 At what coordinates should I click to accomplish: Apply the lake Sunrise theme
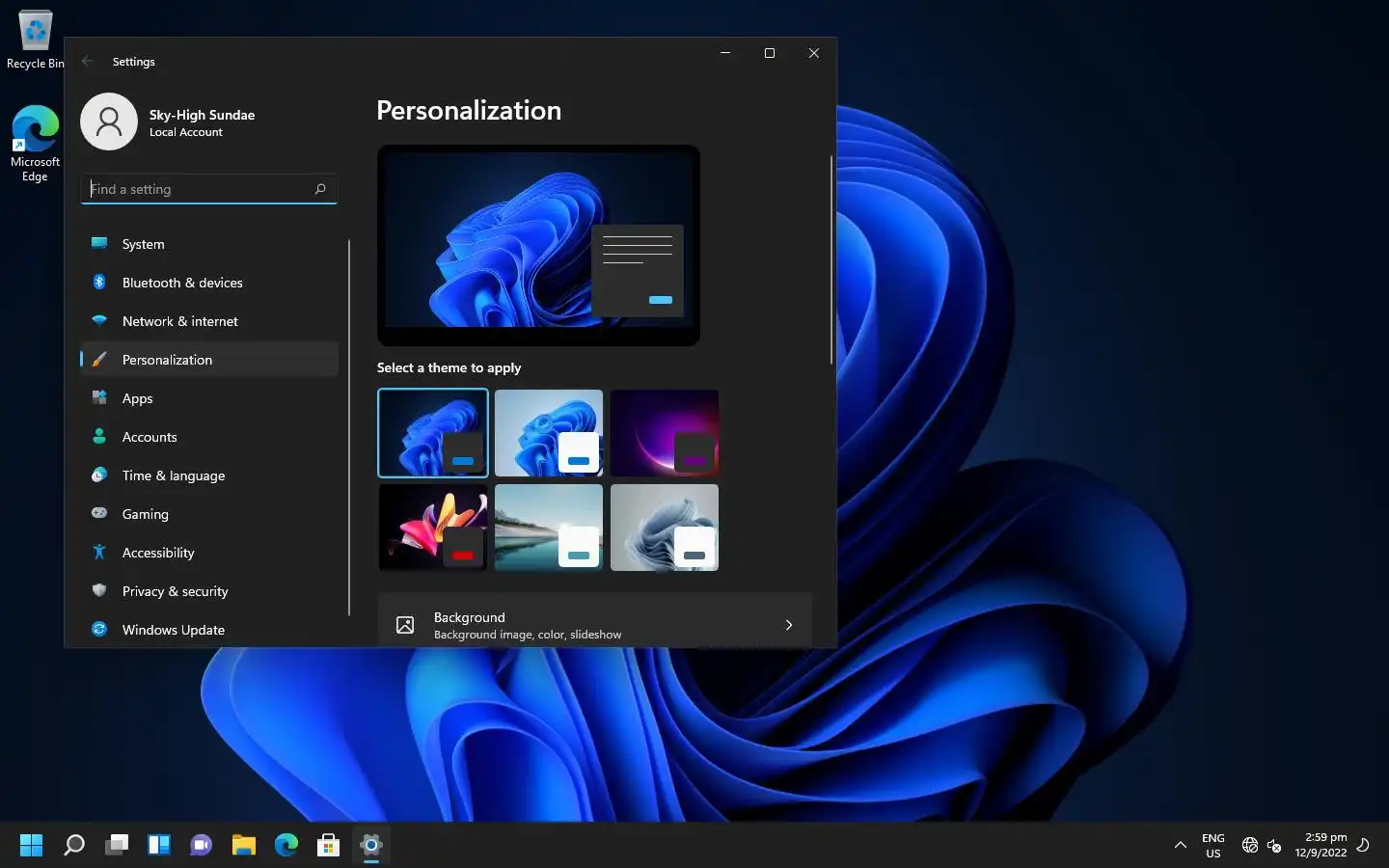[x=549, y=528]
